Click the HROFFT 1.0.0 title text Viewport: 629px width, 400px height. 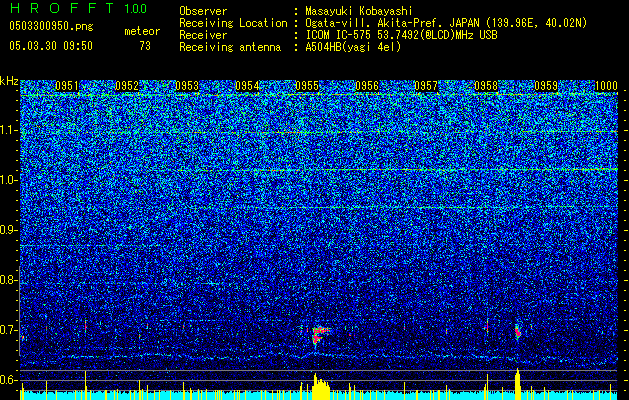click(x=79, y=8)
